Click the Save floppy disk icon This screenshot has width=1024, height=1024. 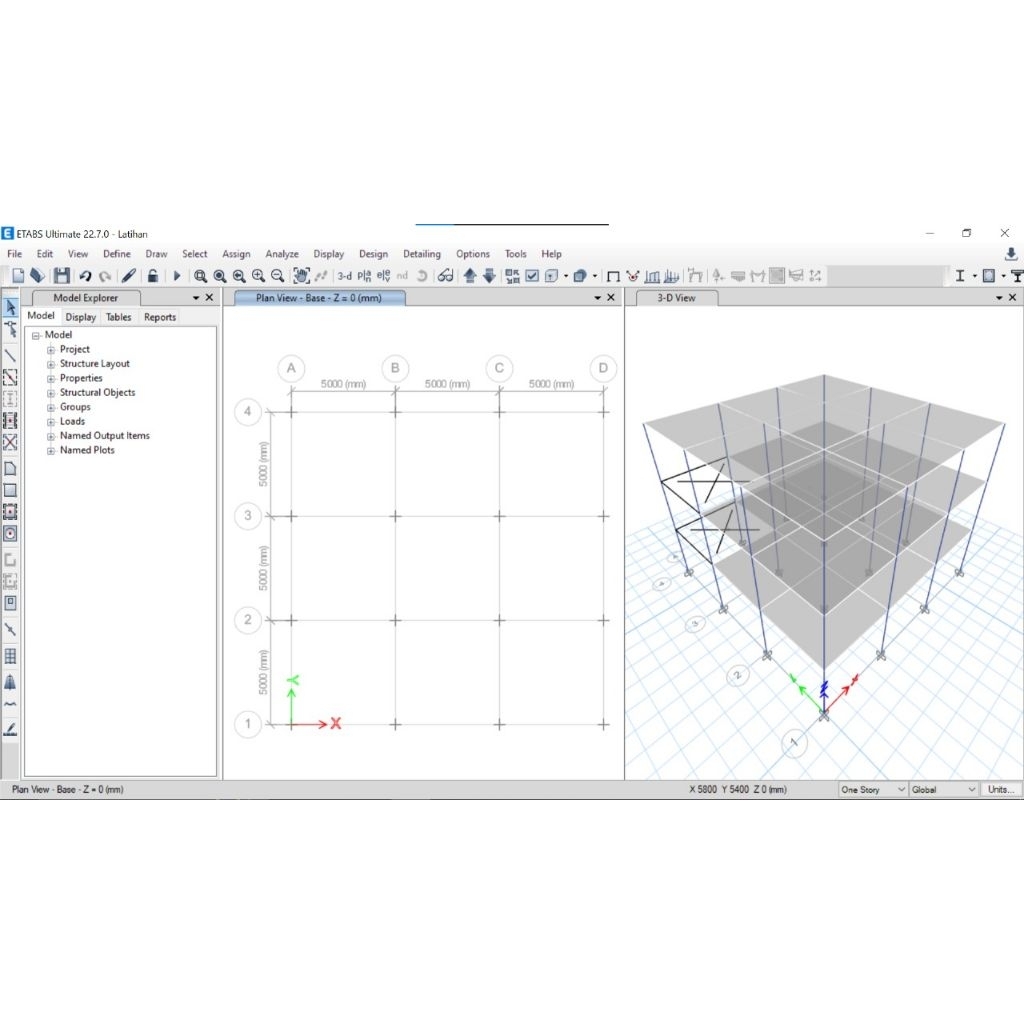click(x=62, y=276)
